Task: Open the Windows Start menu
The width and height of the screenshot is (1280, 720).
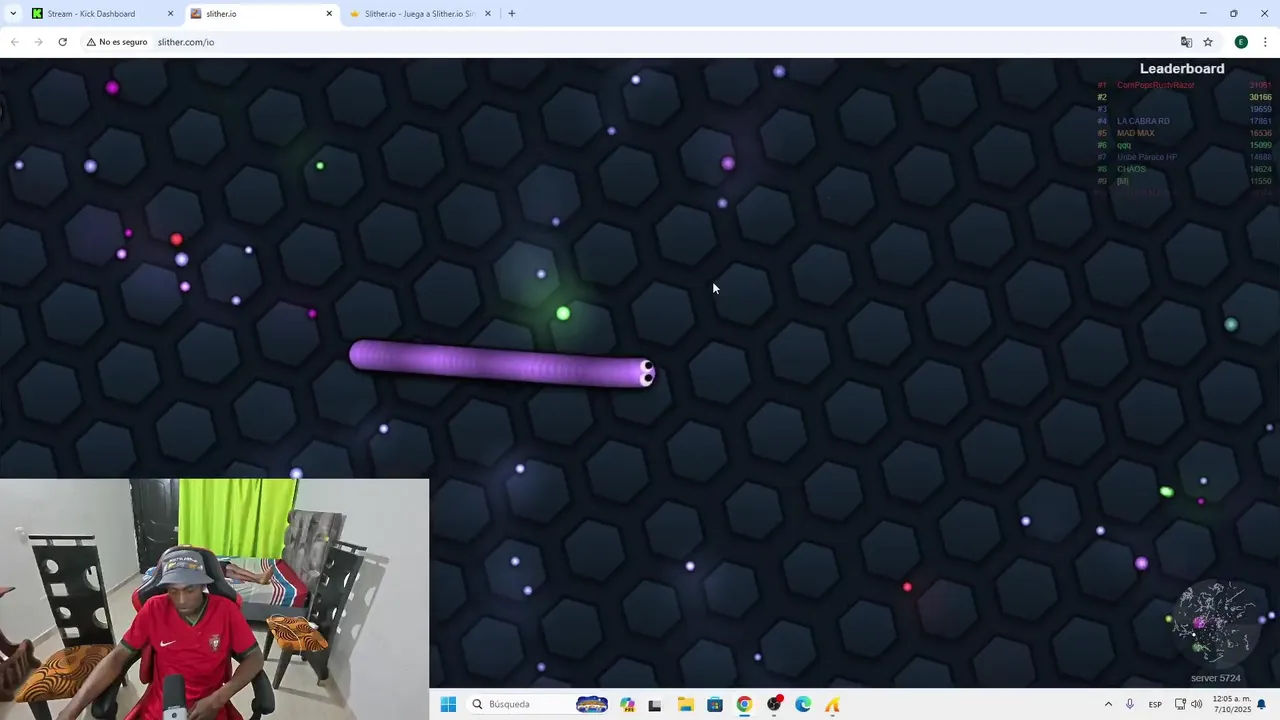Action: coord(448,704)
